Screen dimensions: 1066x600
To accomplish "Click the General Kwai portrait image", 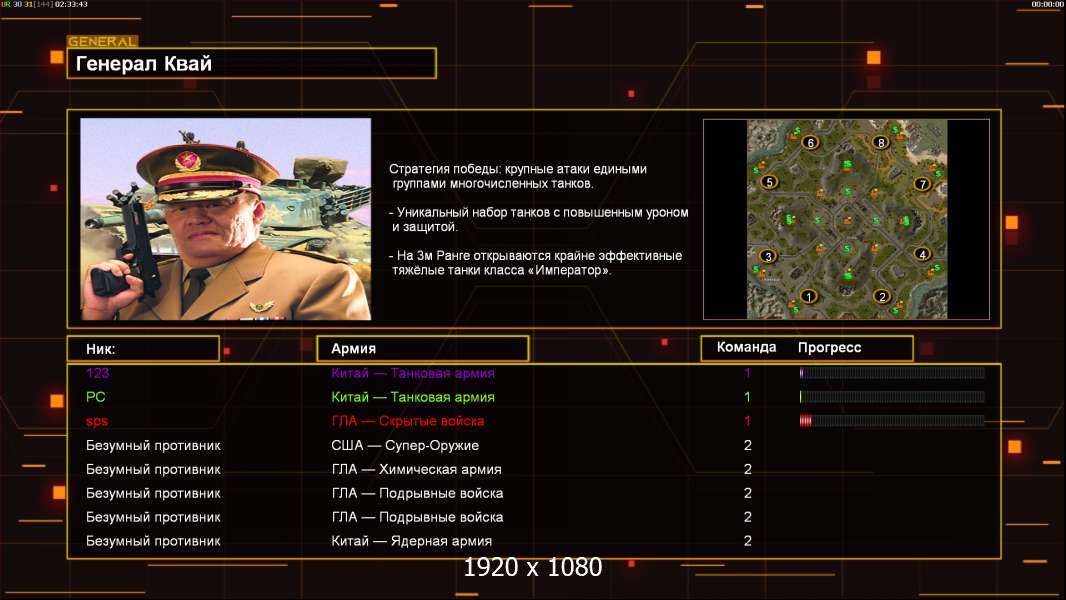I will pos(226,219).
